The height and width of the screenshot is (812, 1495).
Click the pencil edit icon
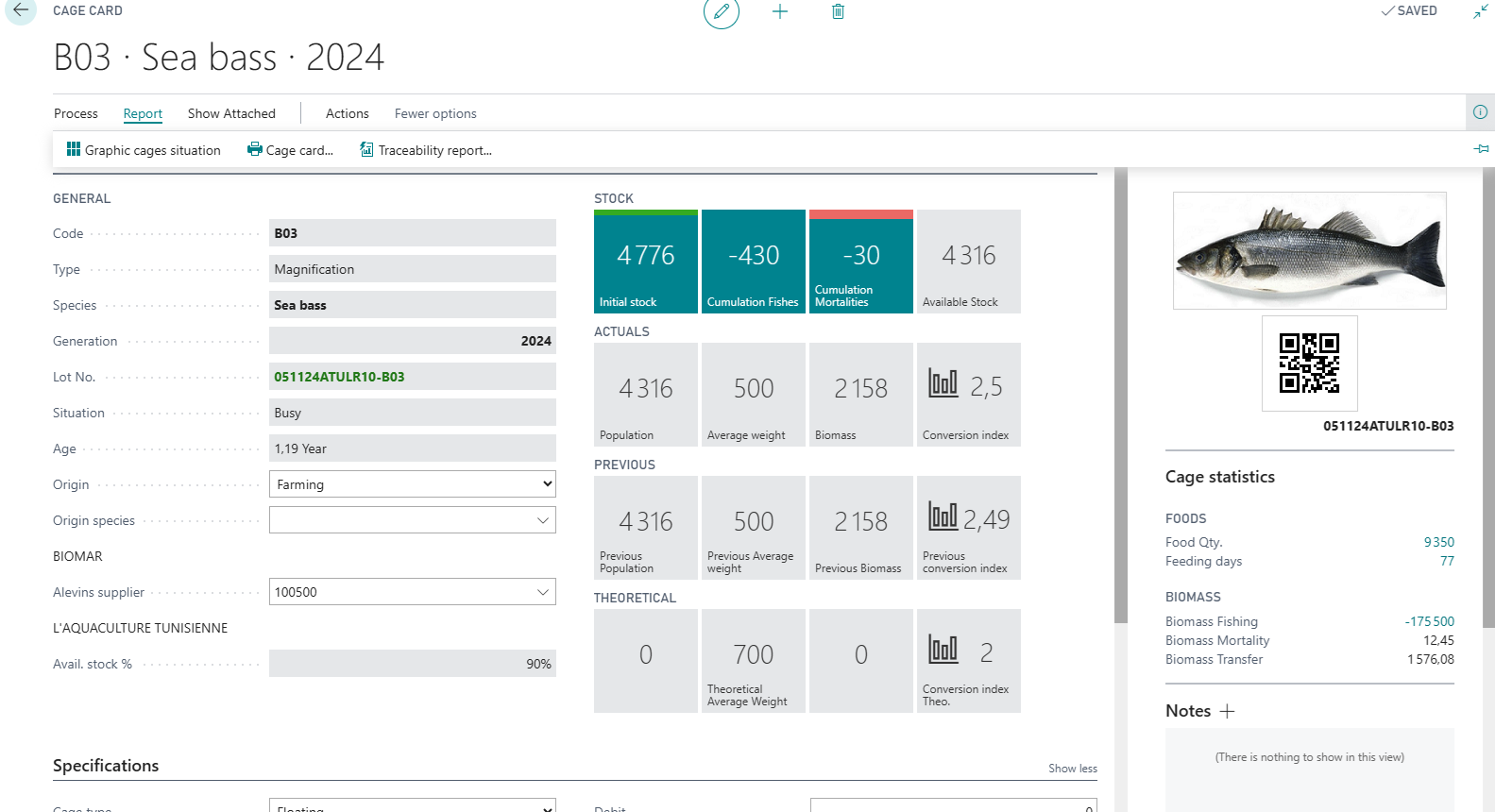[x=722, y=11]
